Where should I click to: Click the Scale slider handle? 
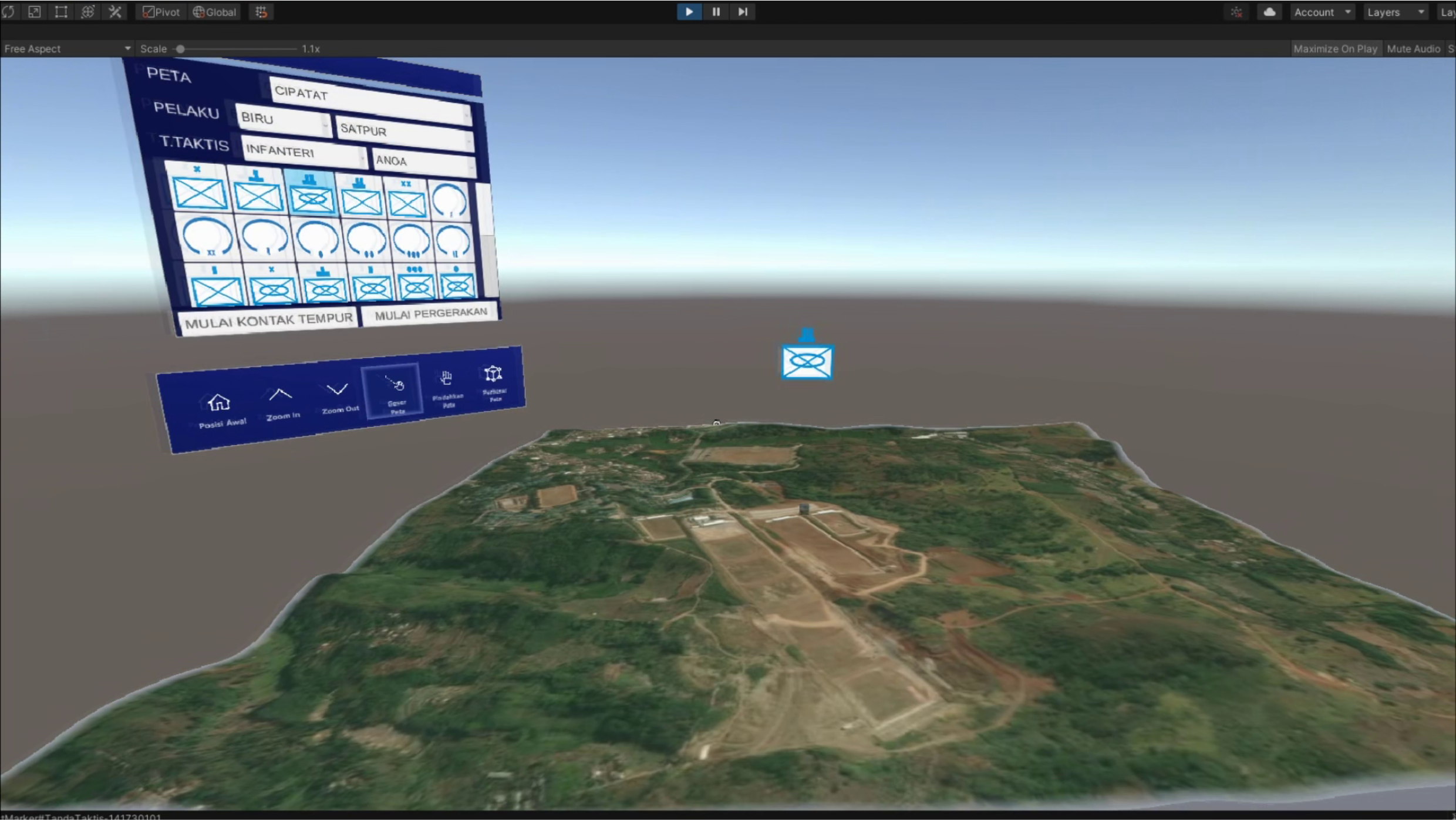point(181,49)
